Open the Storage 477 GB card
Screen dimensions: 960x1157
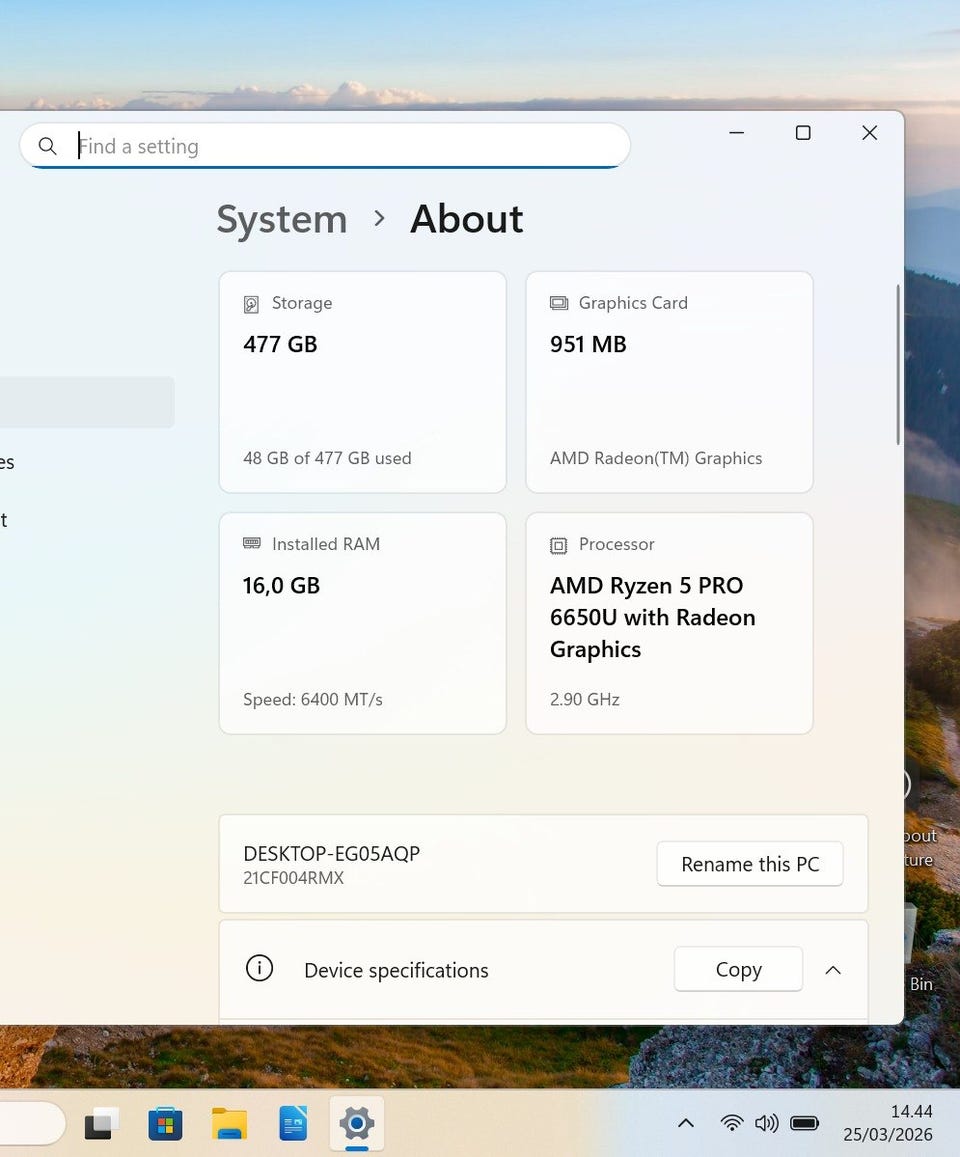[x=362, y=381]
